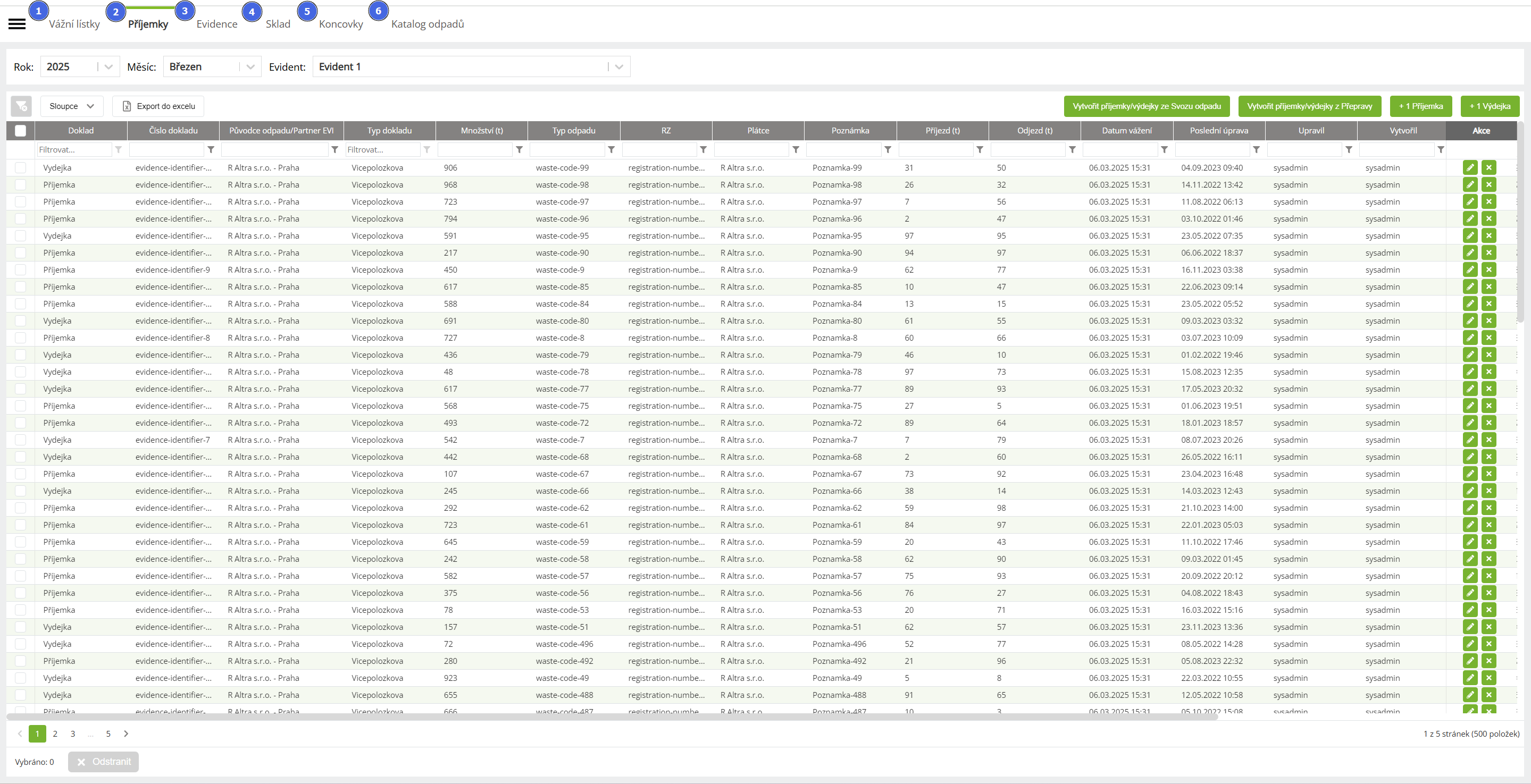Click the Export do excelu button
This screenshot has width=1531, height=784.
pos(158,106)
